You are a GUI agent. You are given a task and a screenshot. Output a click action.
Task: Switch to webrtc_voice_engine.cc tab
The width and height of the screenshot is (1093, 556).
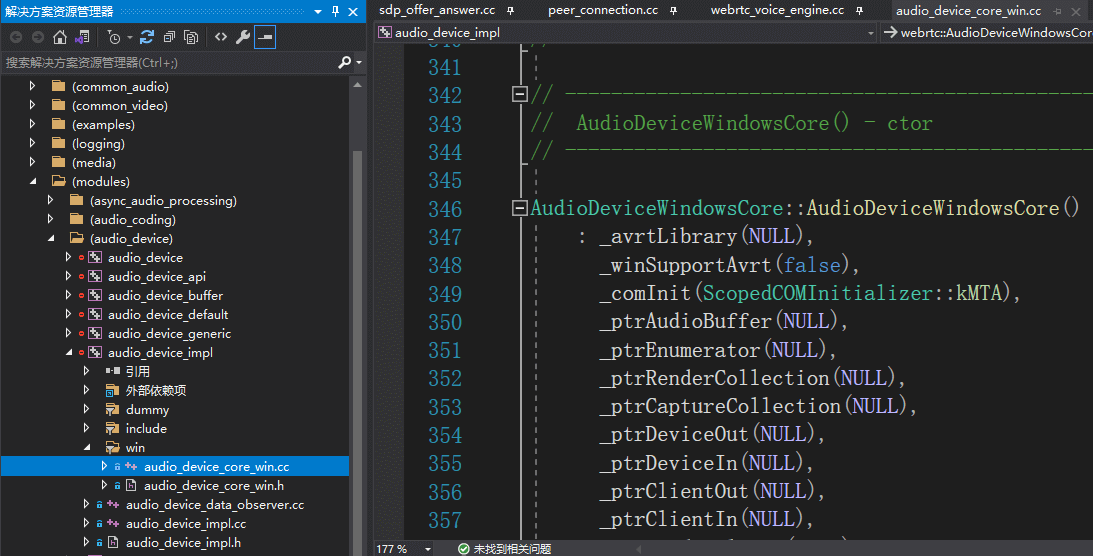click(x=777, y=10)
